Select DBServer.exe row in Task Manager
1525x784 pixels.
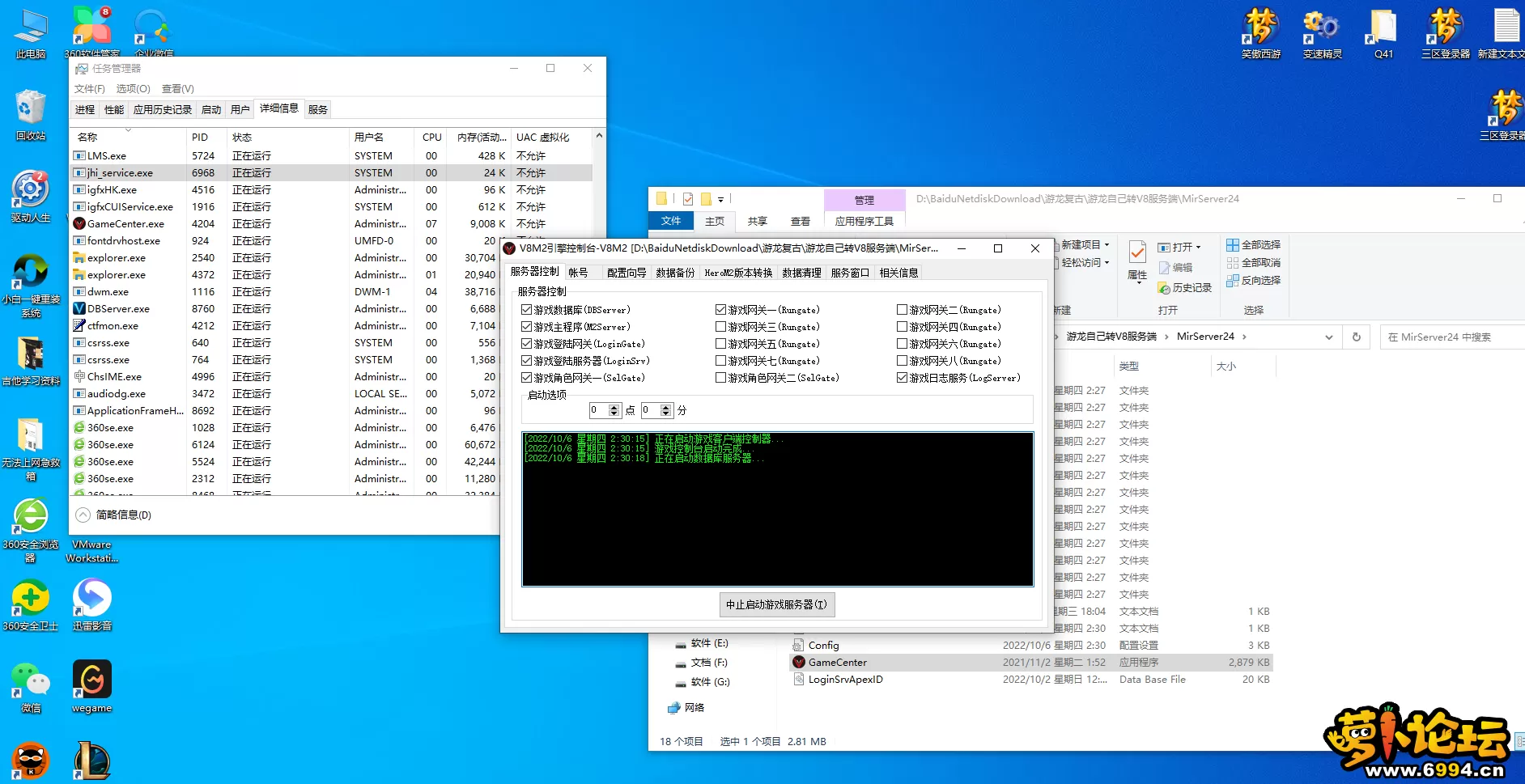coord(331,308)
